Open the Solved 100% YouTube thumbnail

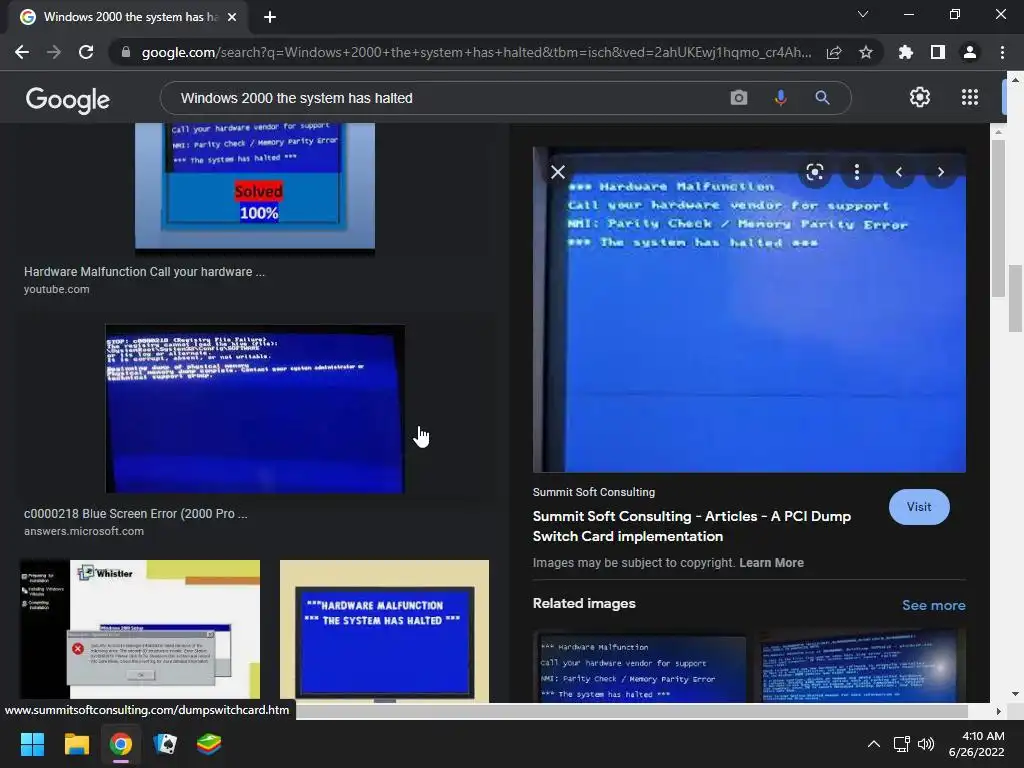click(255, 186)
